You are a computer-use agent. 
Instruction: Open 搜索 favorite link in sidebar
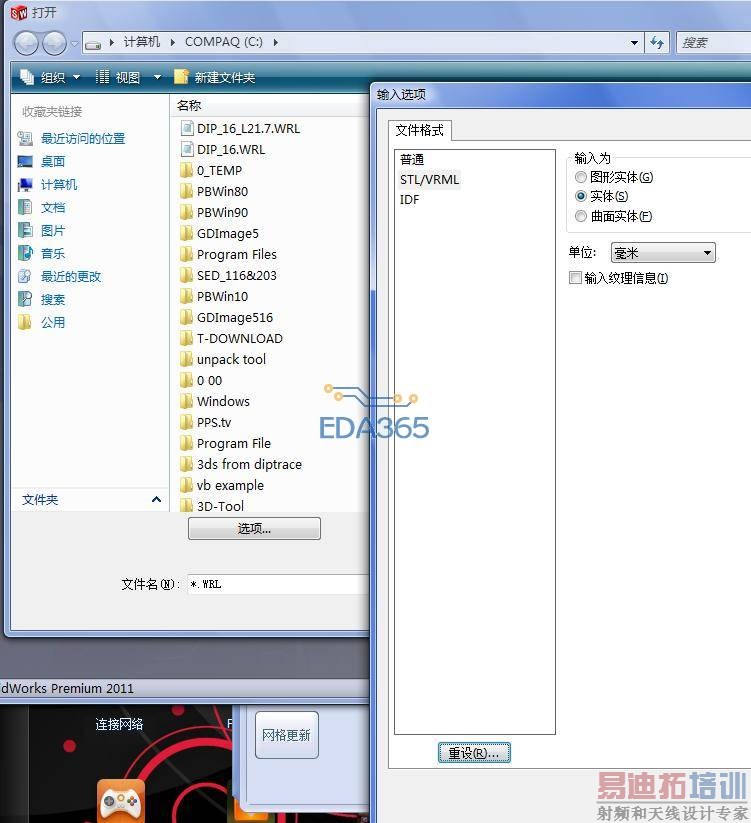click(53, 300)
